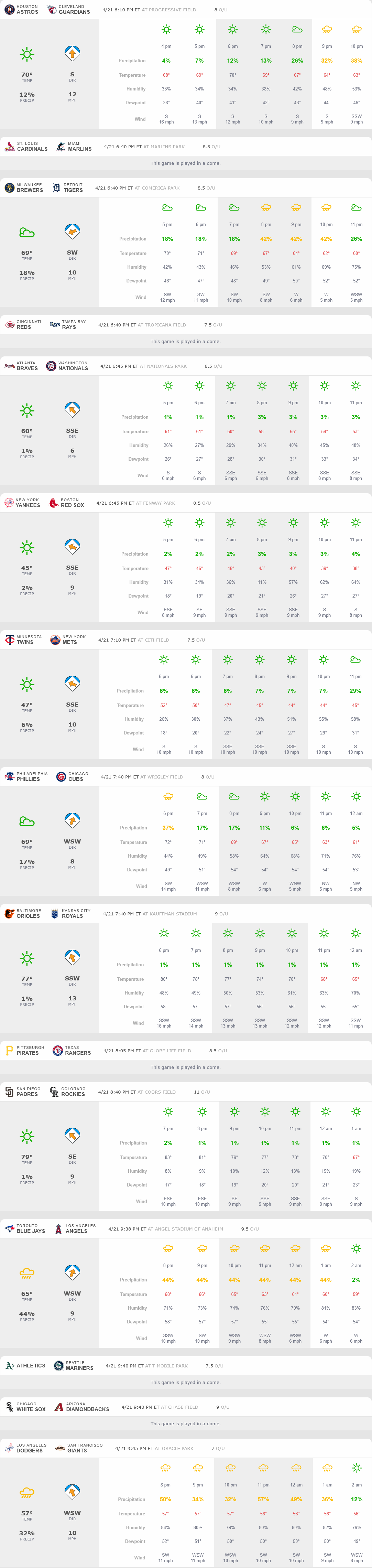Click the Cleveland Guardians team logo
Screen dimensions: 372x1568
pyautogui.click(x=51, y=10)
